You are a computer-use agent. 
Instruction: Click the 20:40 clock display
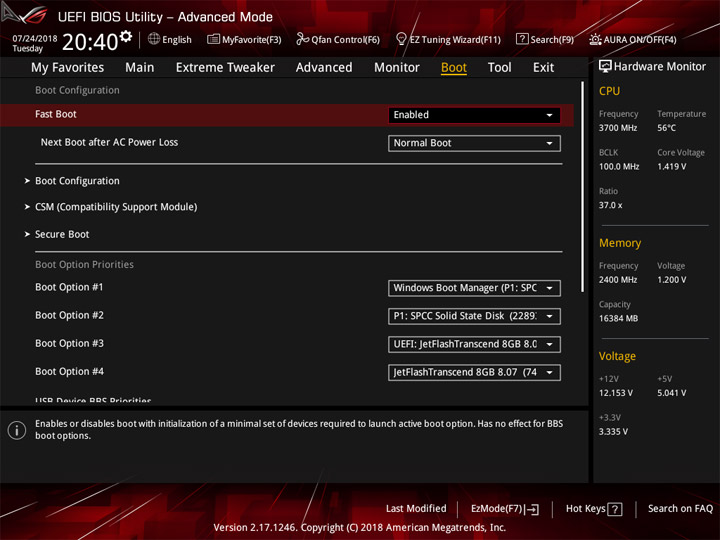(90, 42)
